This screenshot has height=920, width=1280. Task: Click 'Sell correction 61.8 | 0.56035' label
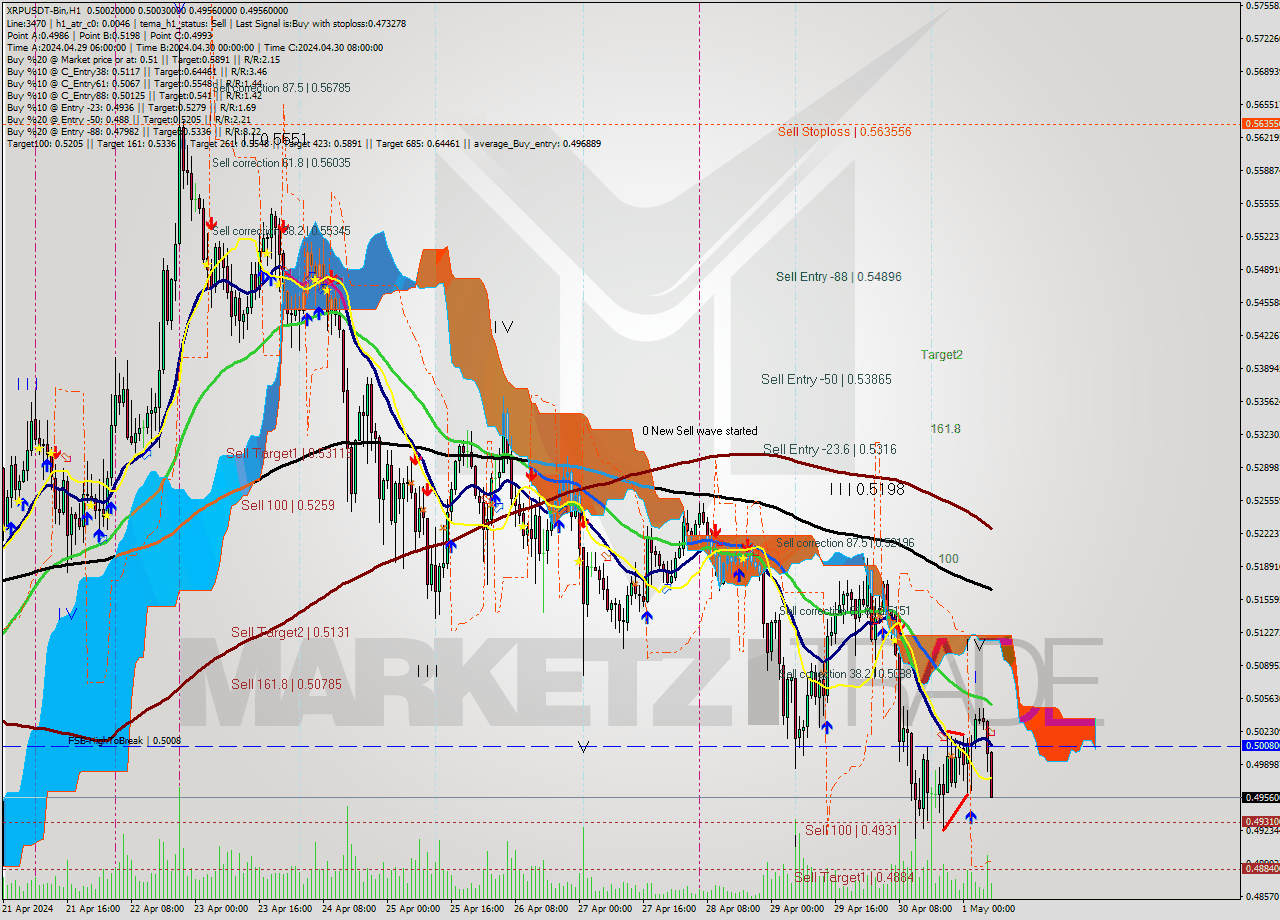click(x=281, y=162)
